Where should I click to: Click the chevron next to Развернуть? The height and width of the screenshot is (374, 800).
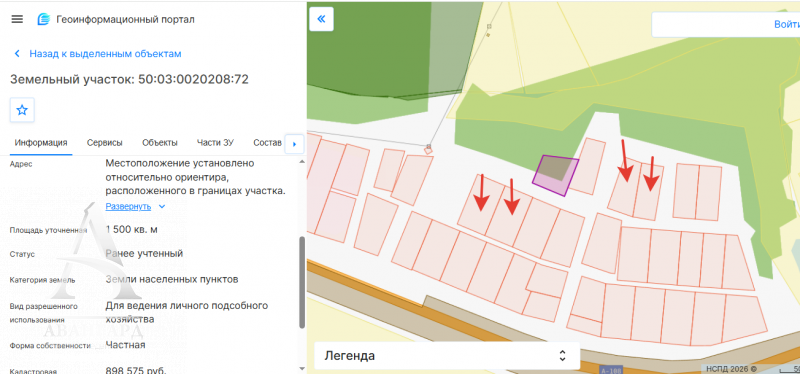162,206
